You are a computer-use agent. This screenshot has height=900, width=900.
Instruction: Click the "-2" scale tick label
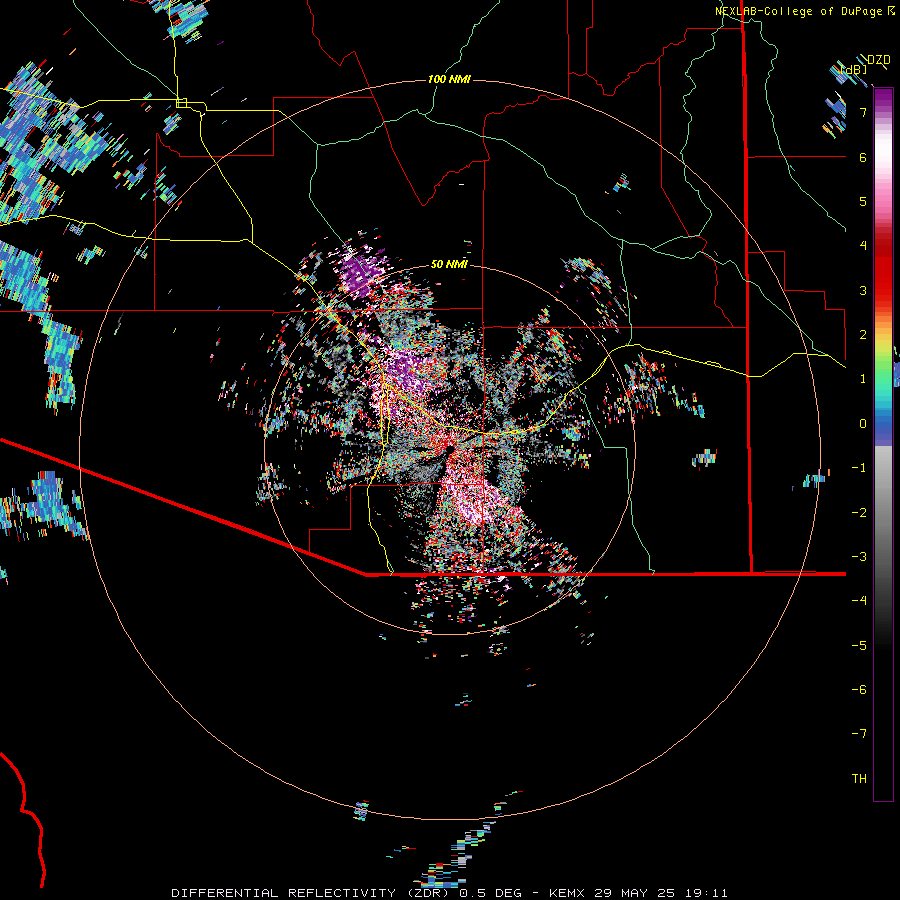click(x=859, y=512)
